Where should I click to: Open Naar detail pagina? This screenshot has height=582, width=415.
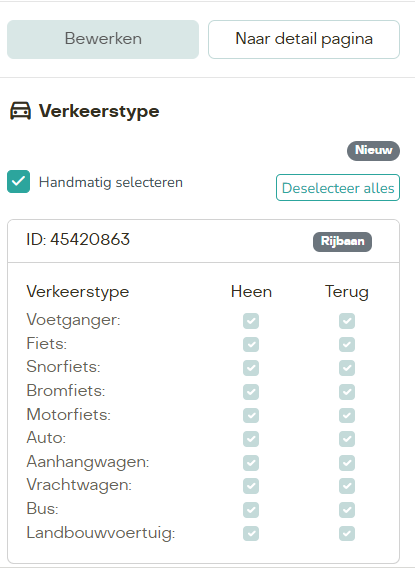304,39
